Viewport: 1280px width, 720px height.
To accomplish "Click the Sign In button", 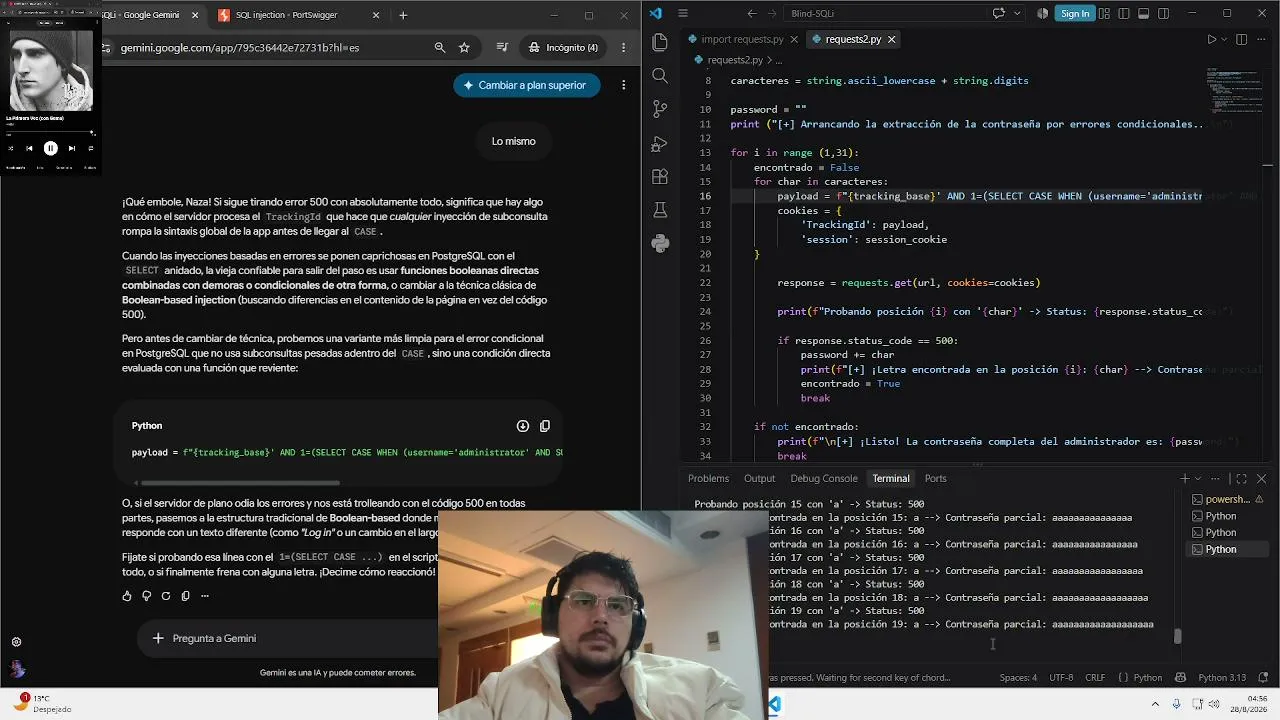I will pos(1075,14).
